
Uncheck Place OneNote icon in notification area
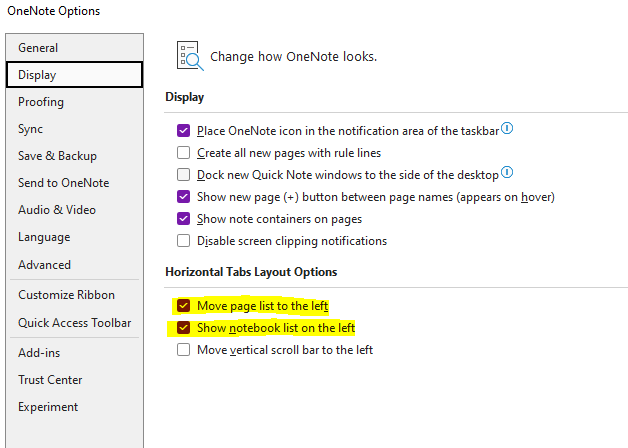tap(183, 131)
